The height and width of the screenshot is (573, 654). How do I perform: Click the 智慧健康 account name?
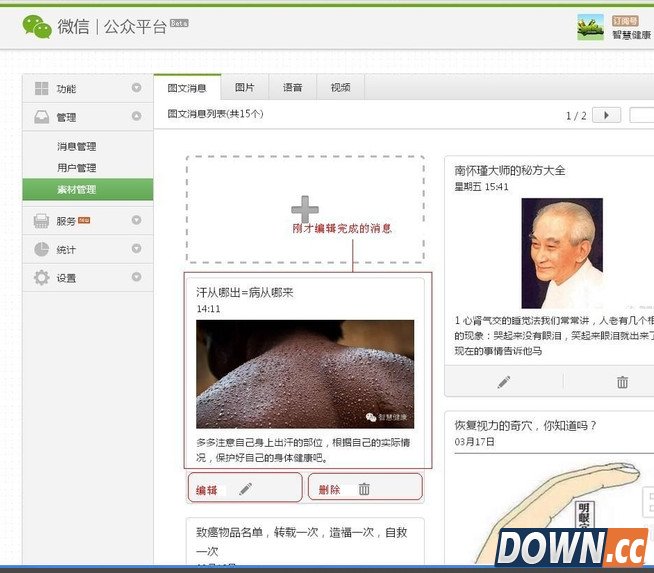[x=631, y=35]
